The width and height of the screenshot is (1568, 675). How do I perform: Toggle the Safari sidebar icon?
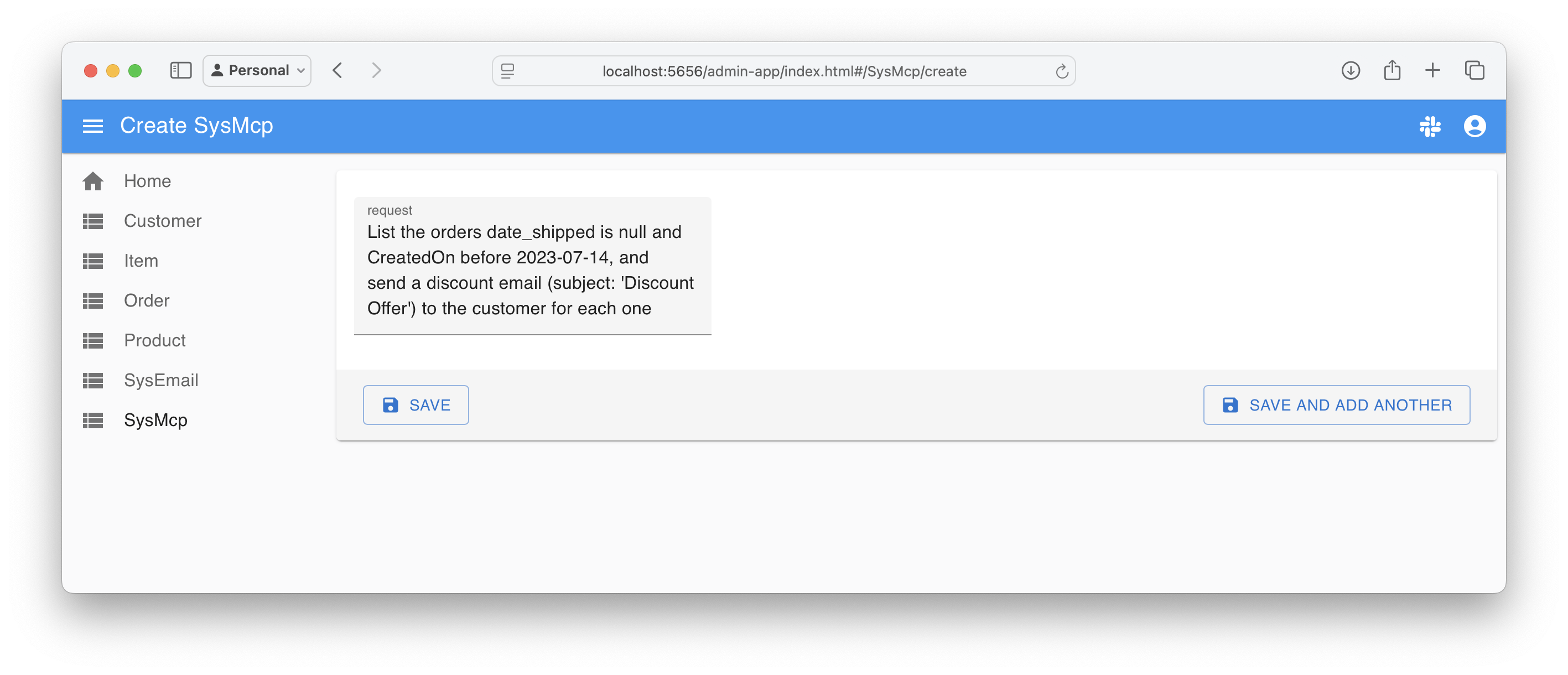point(181,71)
